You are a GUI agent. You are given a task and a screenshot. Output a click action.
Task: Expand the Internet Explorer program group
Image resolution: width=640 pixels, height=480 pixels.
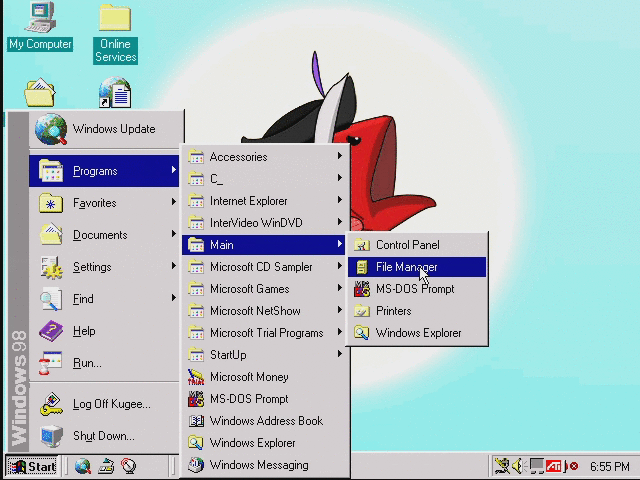(263, 201)
